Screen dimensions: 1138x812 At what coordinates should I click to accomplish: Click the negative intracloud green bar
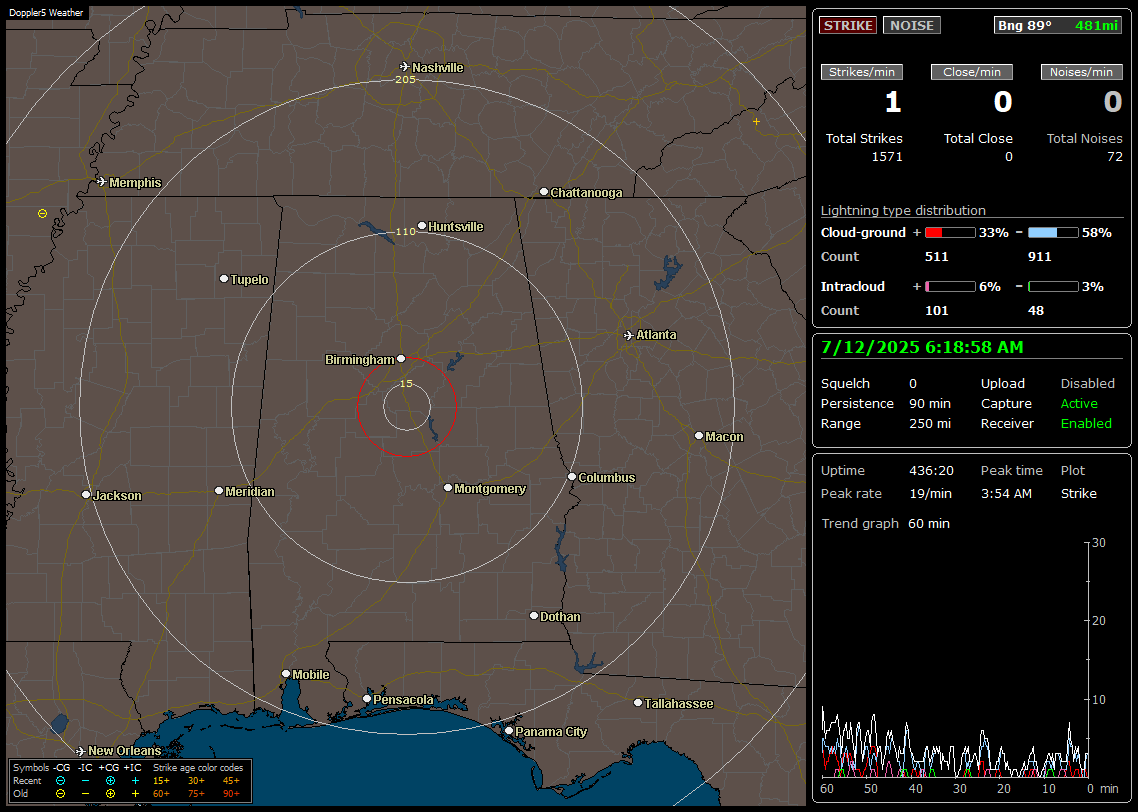coord(1053,287)
